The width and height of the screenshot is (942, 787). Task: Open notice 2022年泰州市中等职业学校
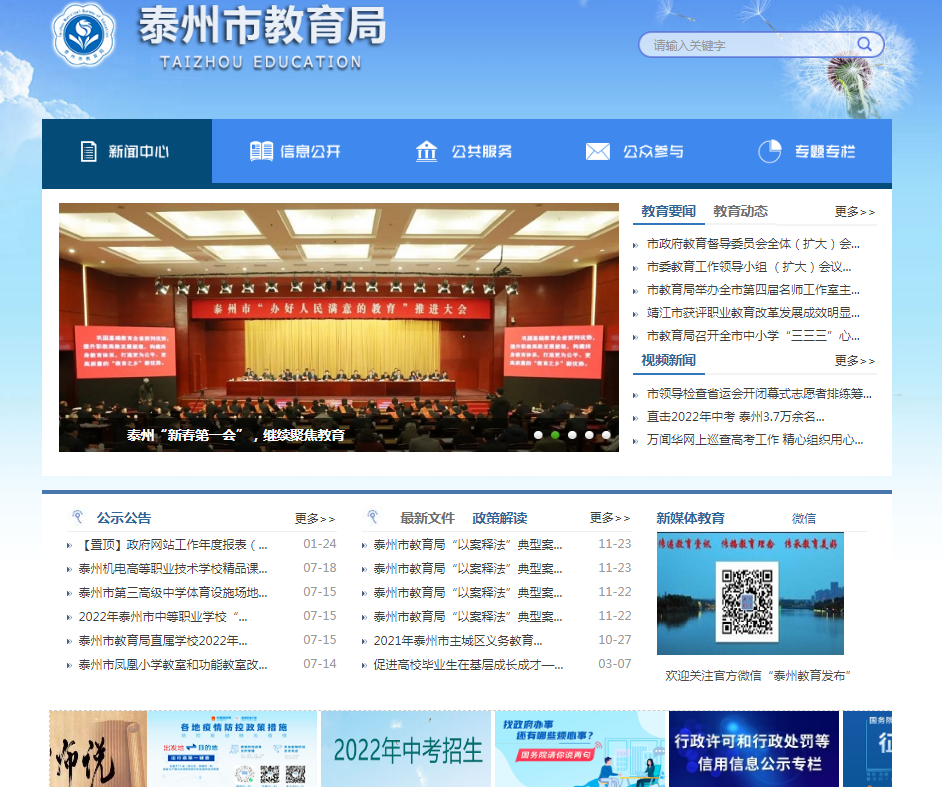(163, 617)
